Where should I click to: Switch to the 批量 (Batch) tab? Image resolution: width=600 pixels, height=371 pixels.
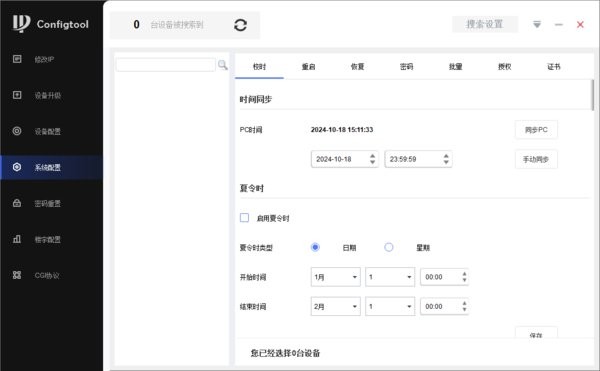point(455,67)
